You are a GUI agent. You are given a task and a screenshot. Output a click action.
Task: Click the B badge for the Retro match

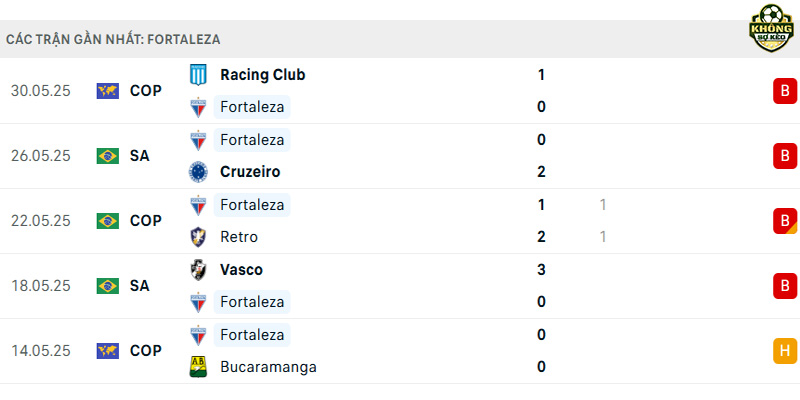pyautogui.click(x=785, y=221)
